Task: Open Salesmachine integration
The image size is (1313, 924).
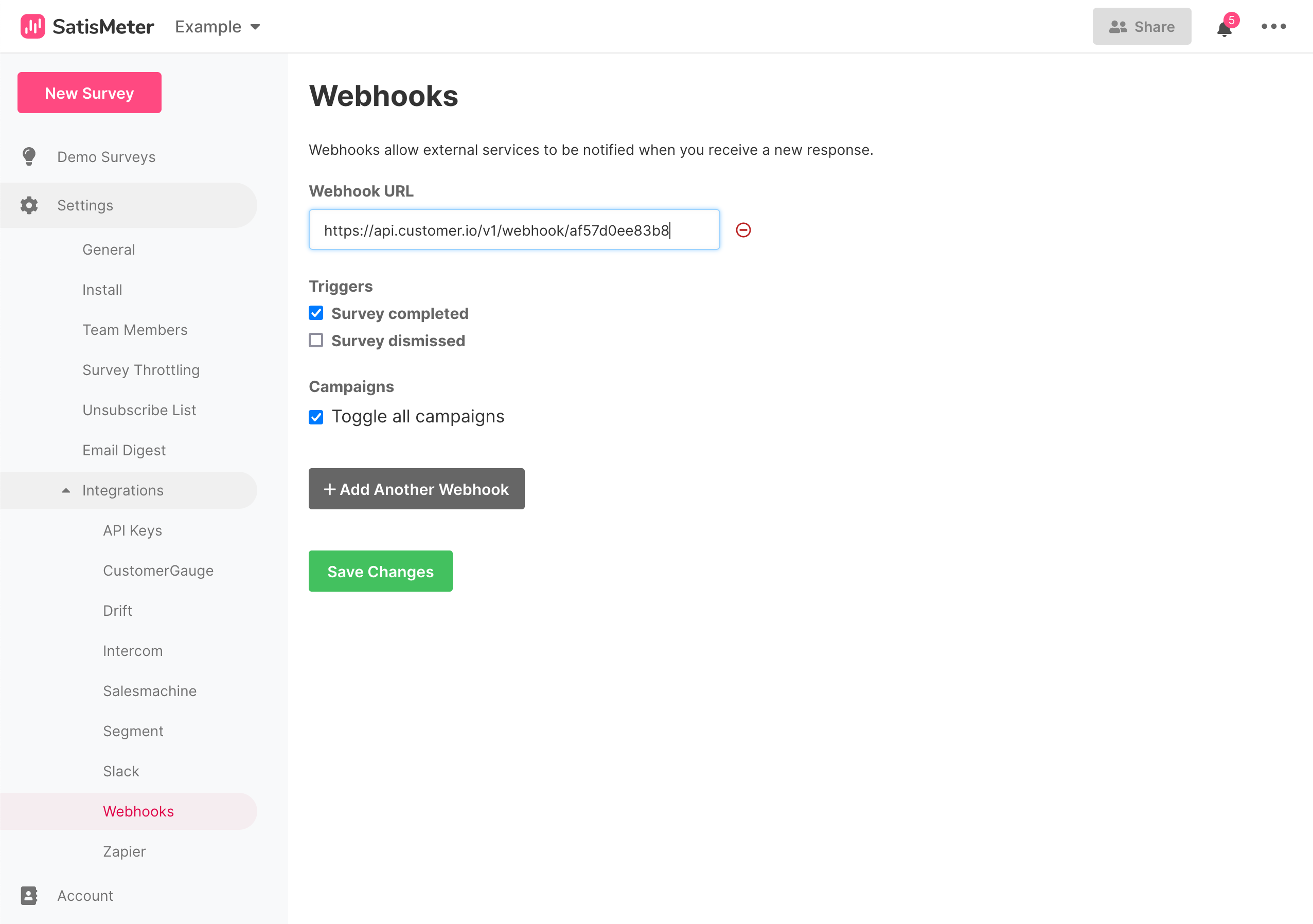Action: point(150,691)
